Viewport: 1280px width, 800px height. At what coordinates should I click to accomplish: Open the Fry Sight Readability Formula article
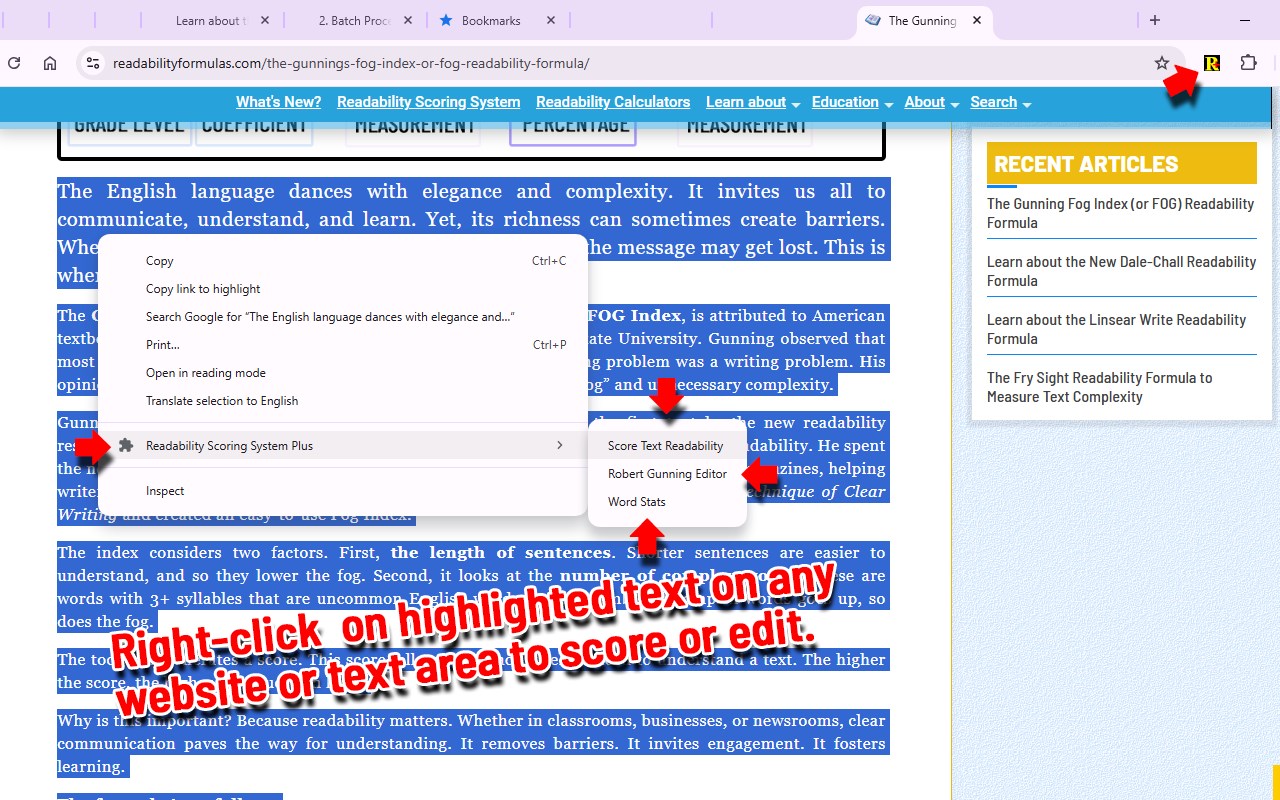(1099, 387)
